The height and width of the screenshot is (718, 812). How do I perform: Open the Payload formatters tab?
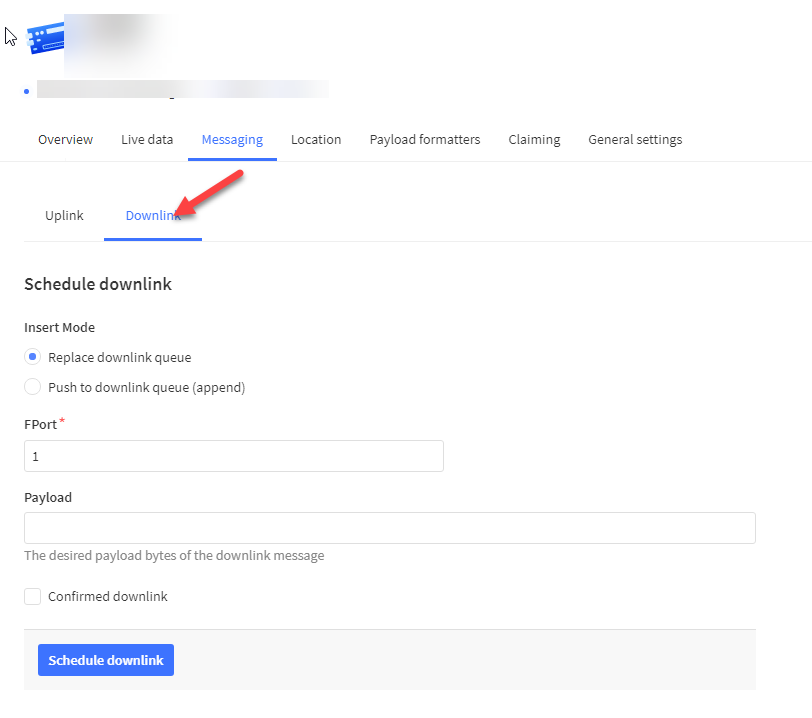click(424, 140)
